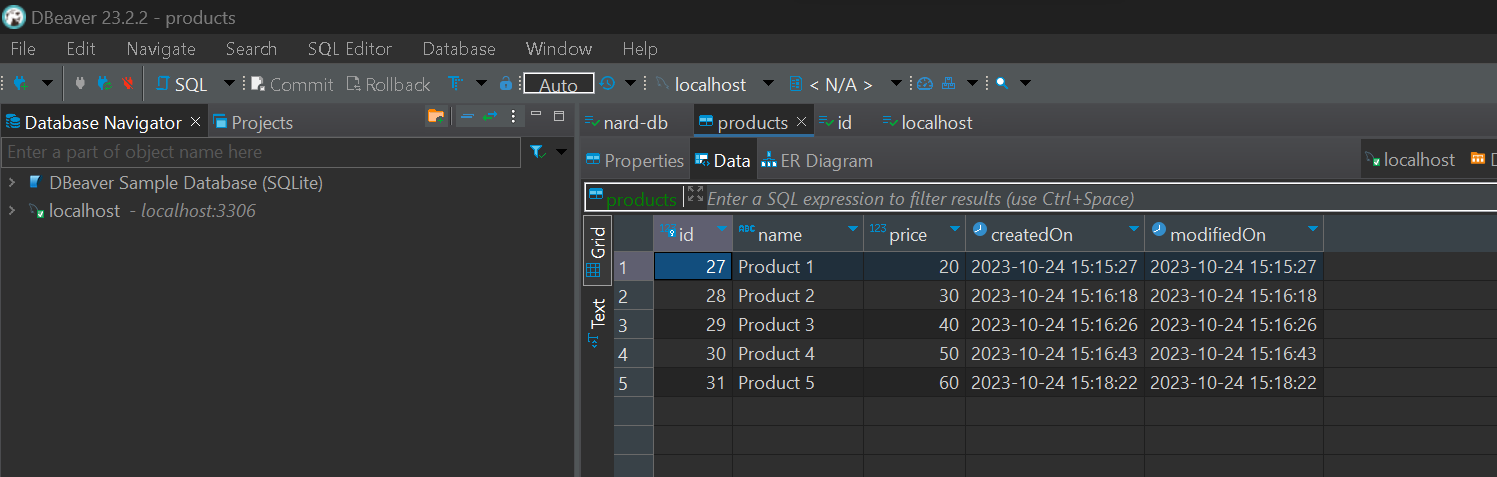Open the Database menu
The height and width of the screenshot is (477, 1497).
point(459,48)
